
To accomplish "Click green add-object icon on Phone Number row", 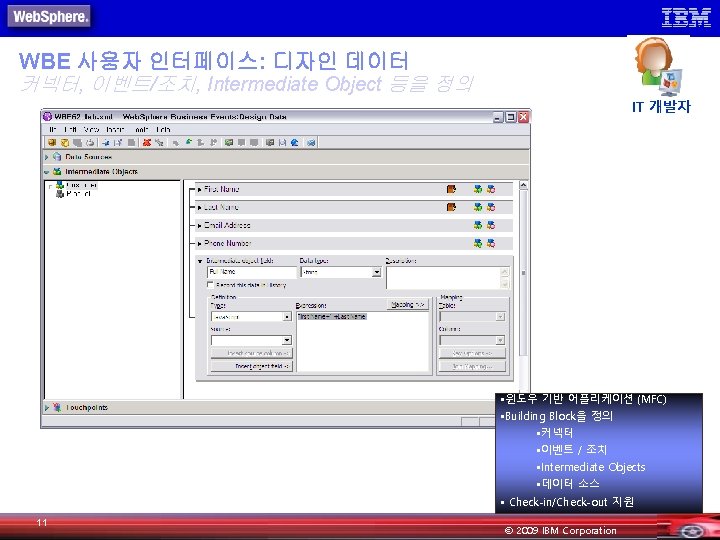I will (x=478, y=243).
